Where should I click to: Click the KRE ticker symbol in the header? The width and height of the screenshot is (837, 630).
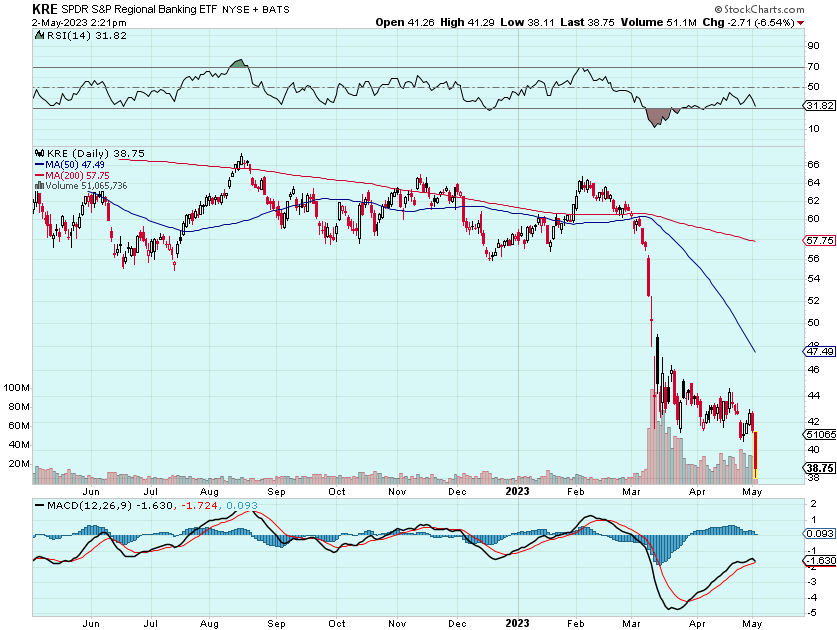[x=45, y=10]
